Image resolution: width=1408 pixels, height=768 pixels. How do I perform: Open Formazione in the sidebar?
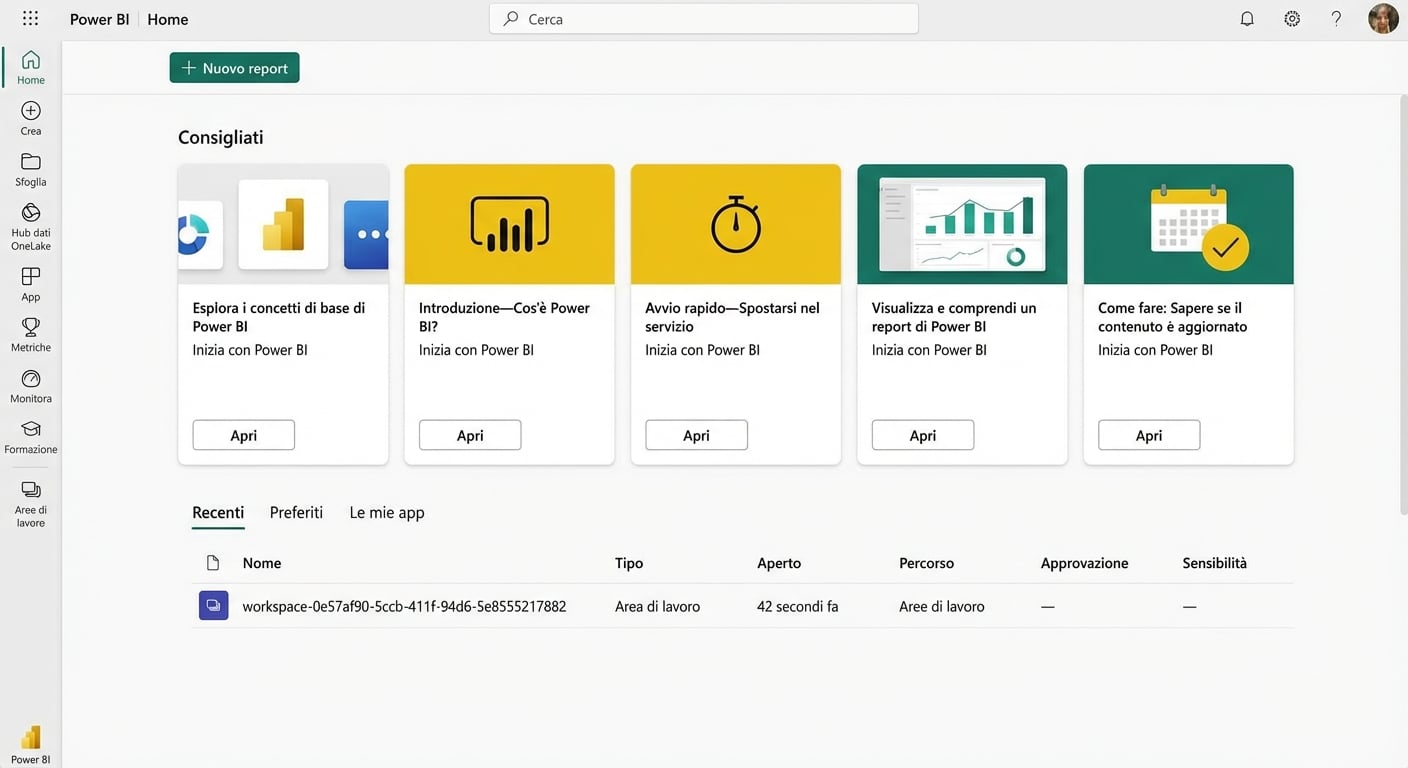pyautogui.click(x=31, y=437)
